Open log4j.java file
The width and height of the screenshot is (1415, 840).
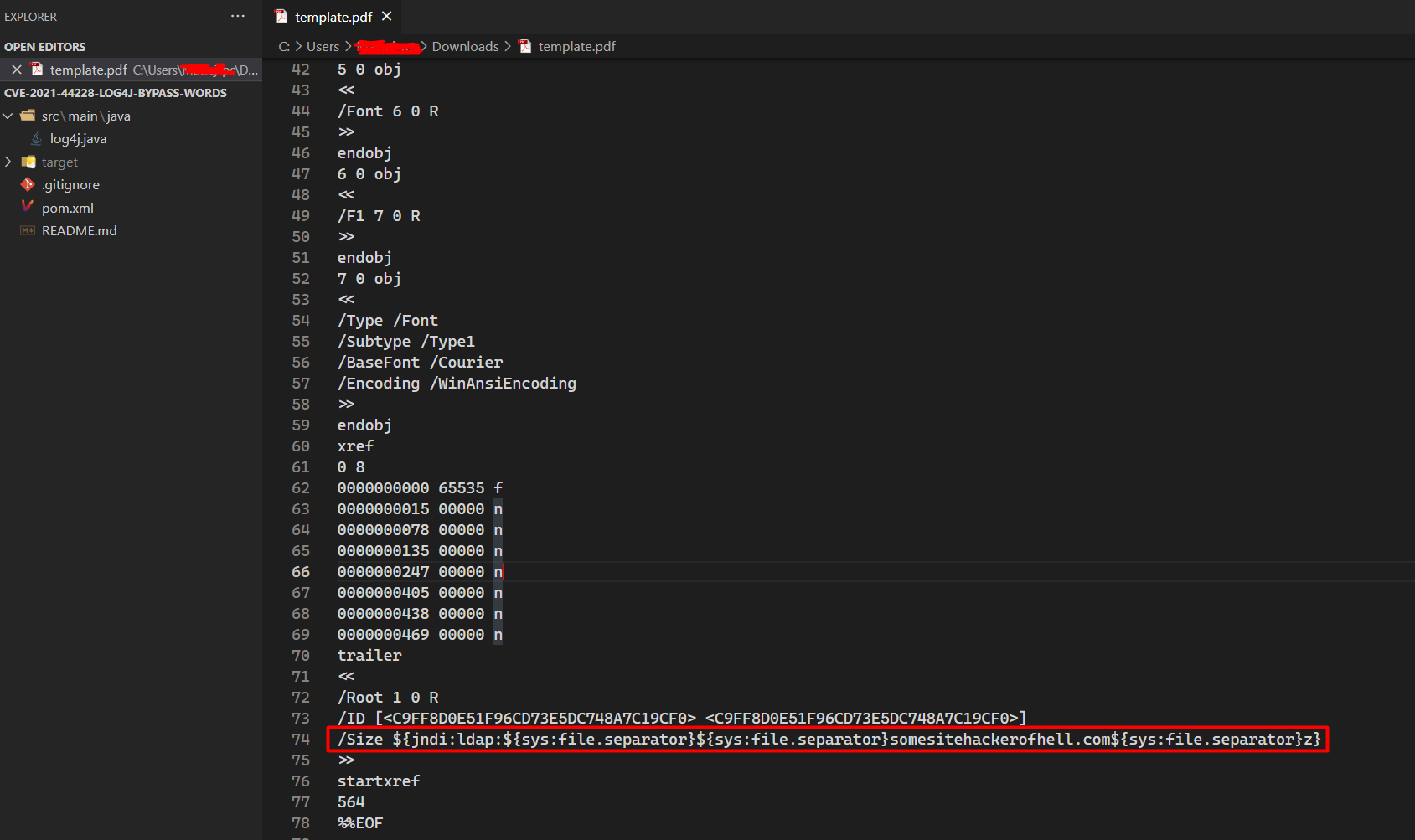click(78, 139)
